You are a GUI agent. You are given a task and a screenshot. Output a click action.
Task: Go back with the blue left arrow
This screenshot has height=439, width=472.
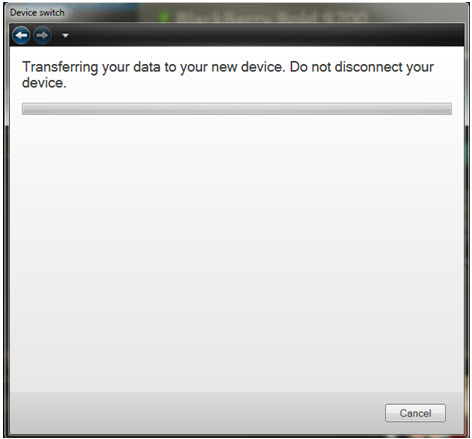21,35
